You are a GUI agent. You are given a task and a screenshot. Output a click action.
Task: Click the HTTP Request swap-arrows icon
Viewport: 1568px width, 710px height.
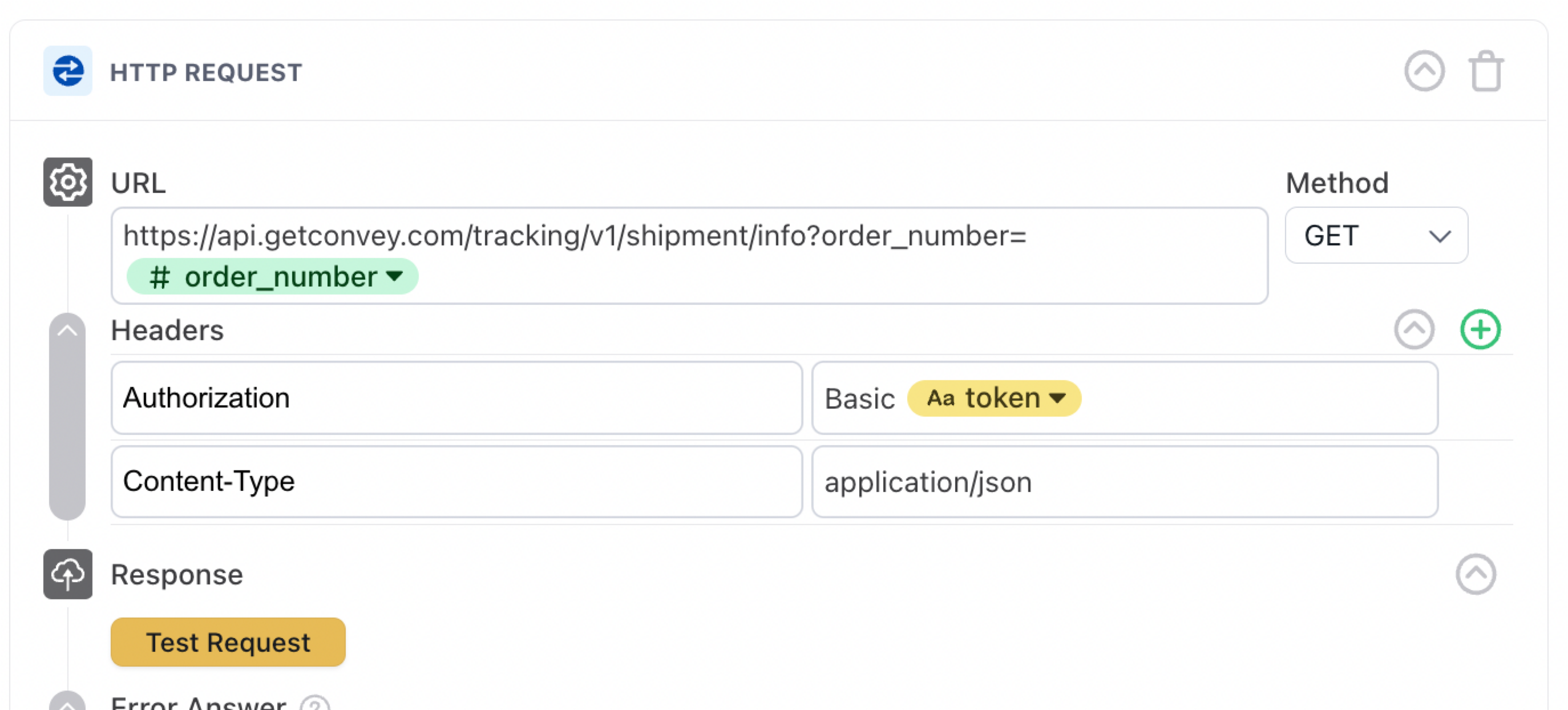(67, 71)
